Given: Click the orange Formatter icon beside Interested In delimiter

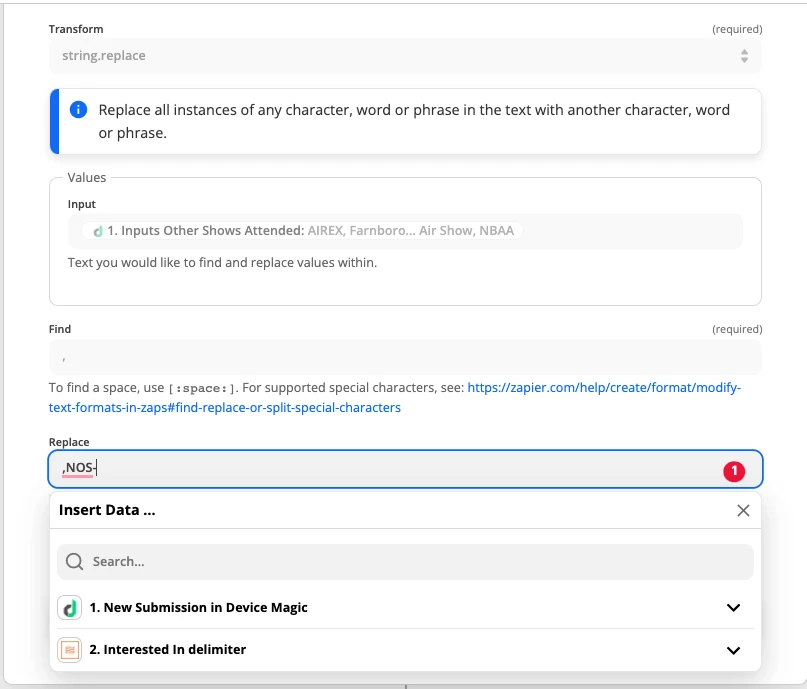Looking at the screenshot, I should pyautogui.click(x=69, y=650).
